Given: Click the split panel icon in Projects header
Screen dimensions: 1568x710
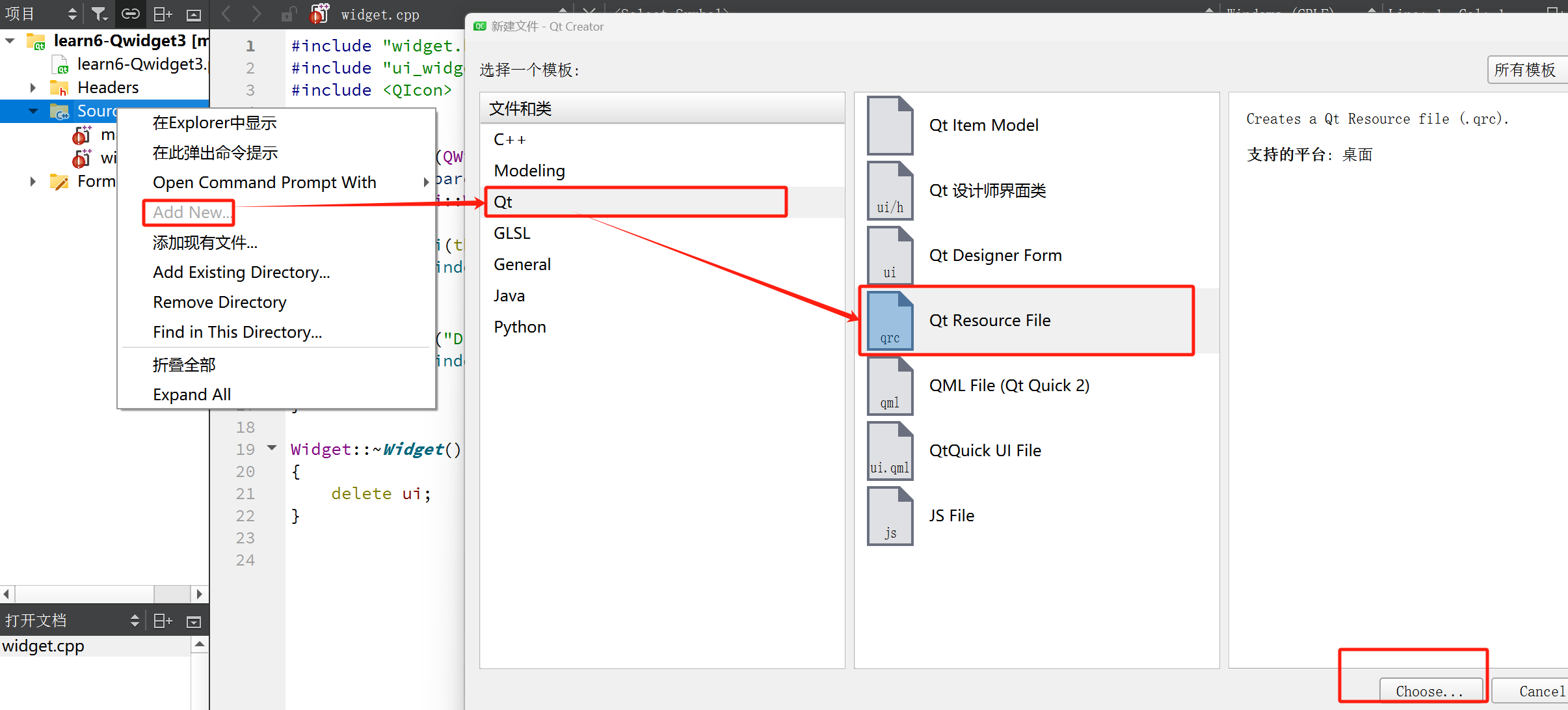Looking at the screenshot, I should pos(162,14).
